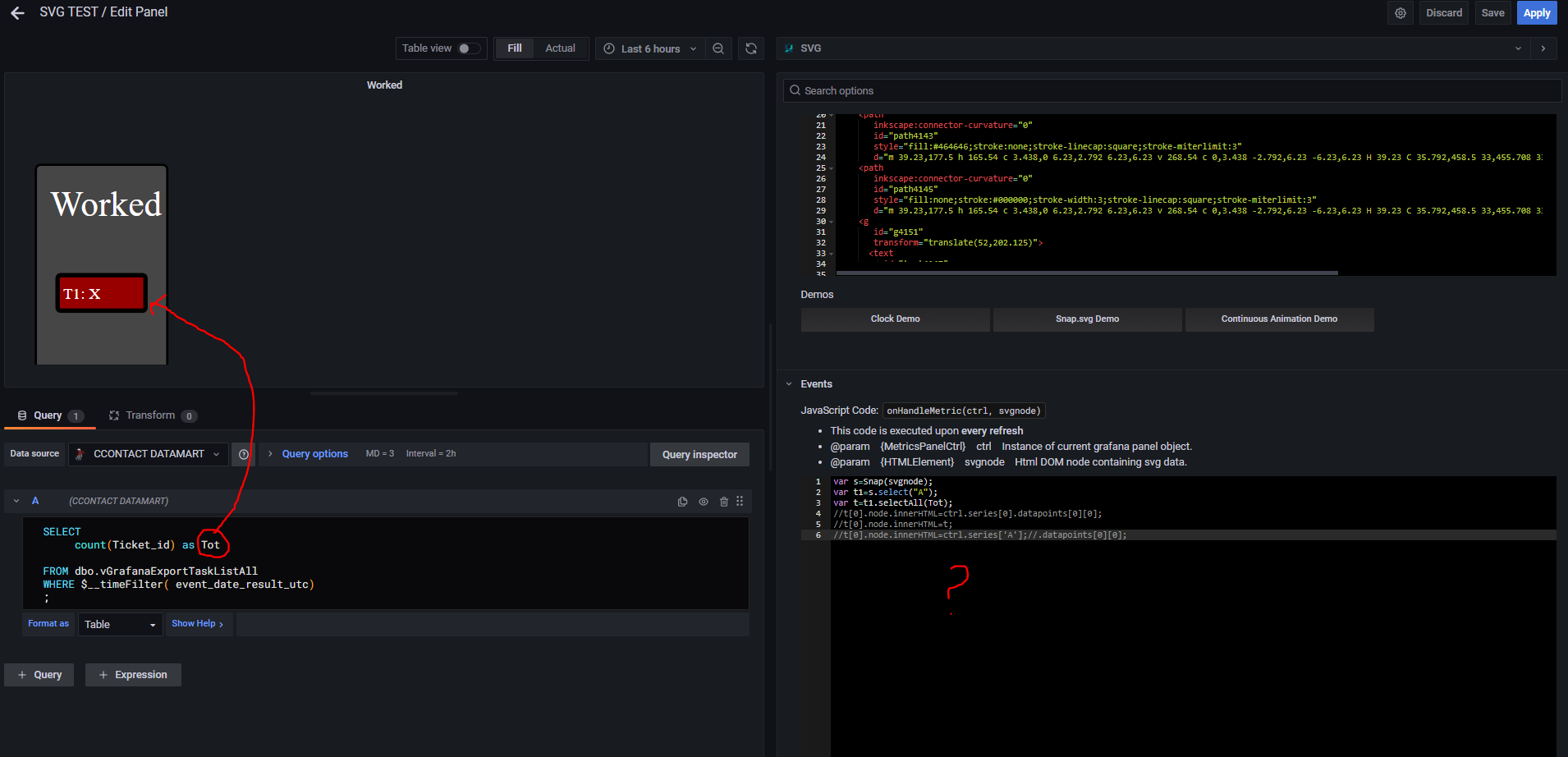Refresh the dashboard panel

[x=750, y=48]
